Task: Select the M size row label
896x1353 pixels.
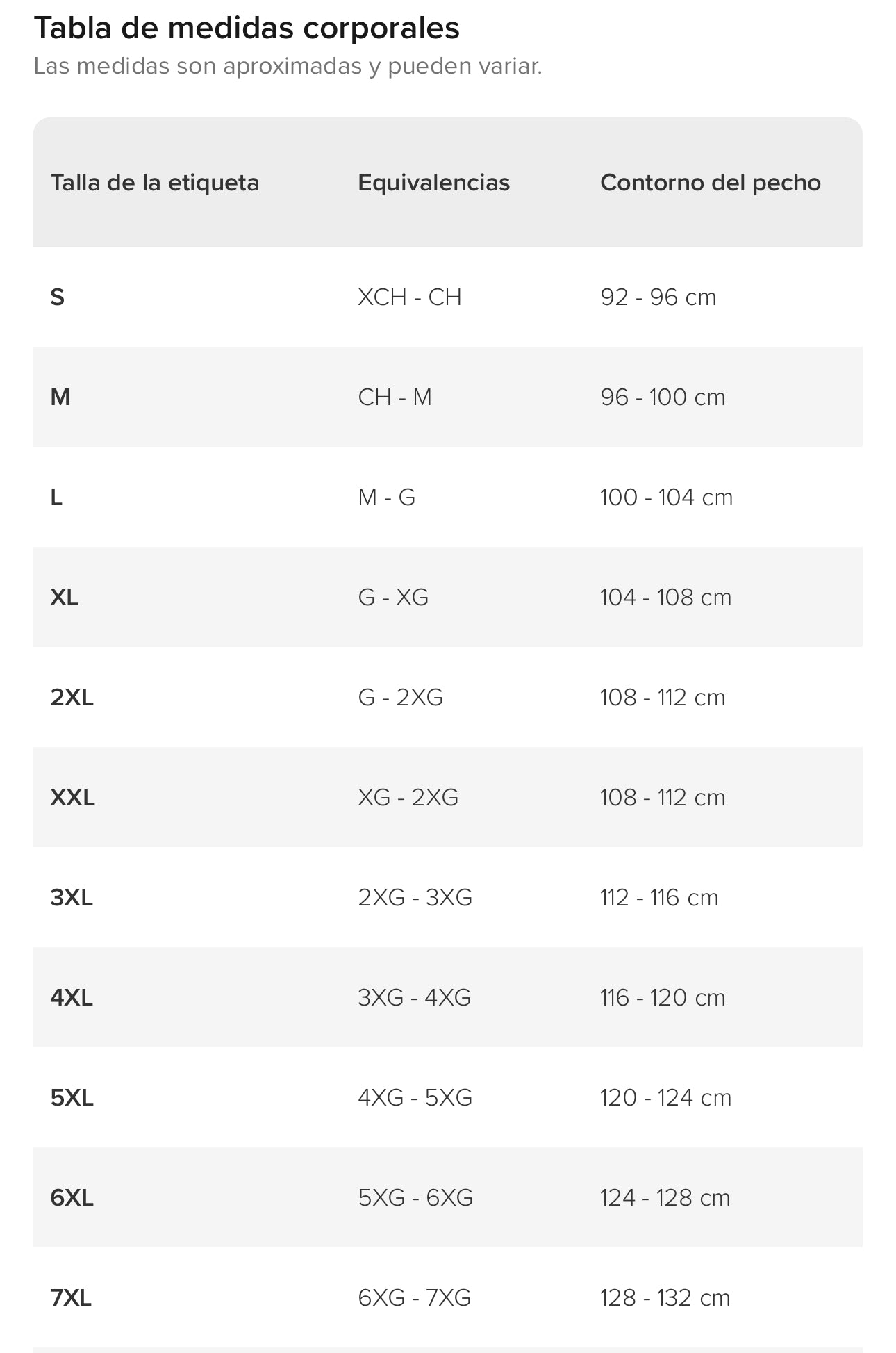Action: 60,397
